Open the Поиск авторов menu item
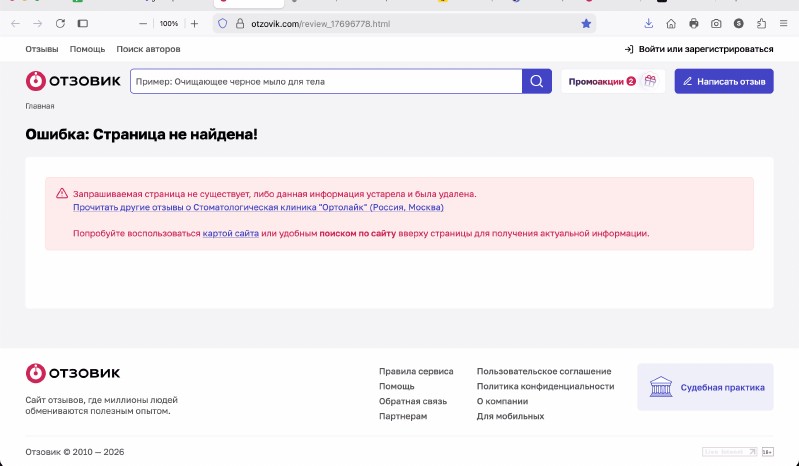This screenshot has height=466, width=799. (x=148, y=49)
